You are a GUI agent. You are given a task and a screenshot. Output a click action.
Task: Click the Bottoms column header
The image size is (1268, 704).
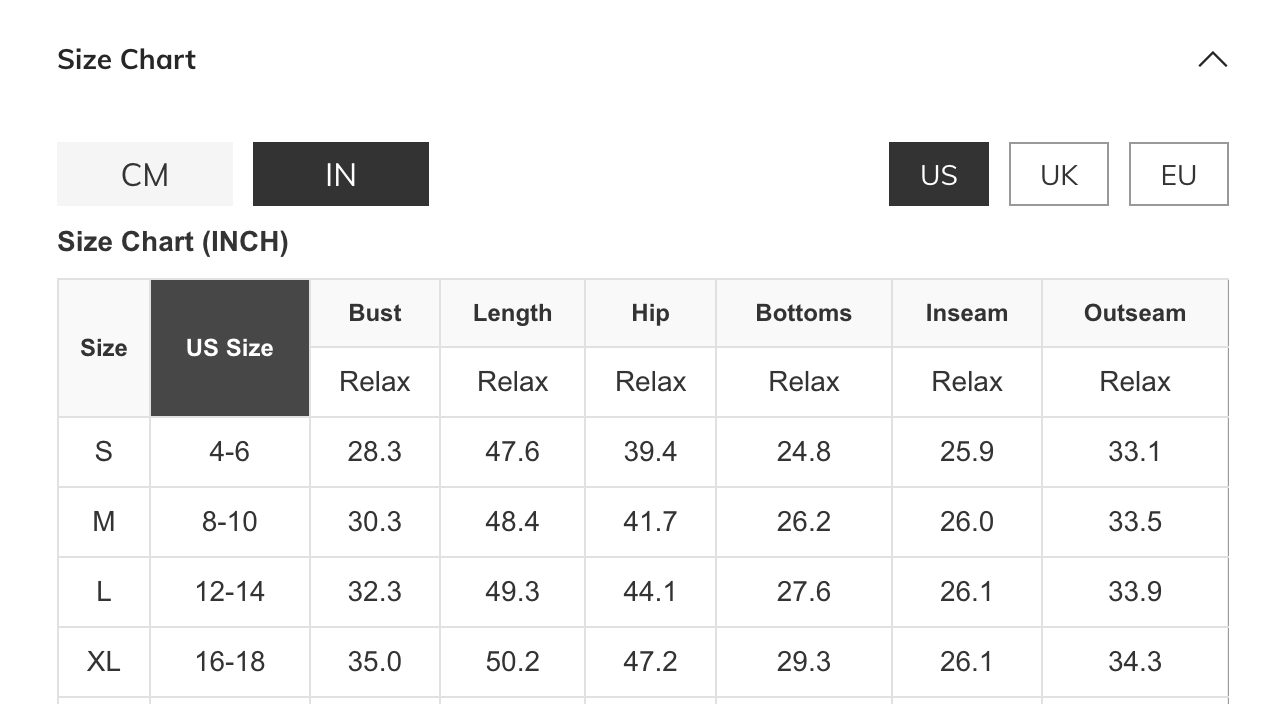(803, 313)
